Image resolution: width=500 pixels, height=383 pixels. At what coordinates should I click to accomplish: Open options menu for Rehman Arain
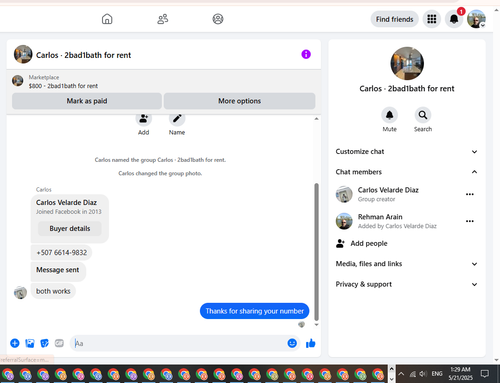click(x=470, y=221)
